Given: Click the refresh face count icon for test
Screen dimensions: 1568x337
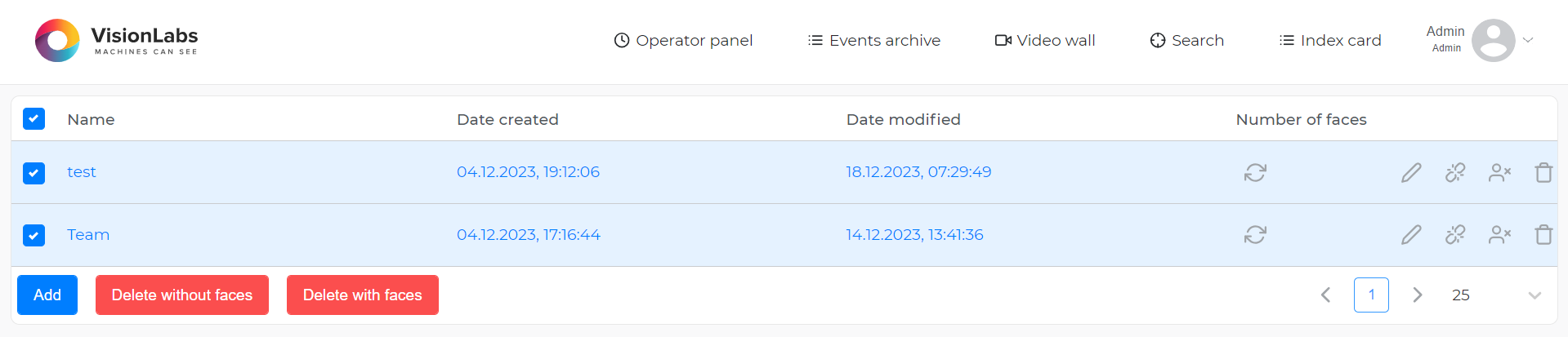Looking at the screenshot, I should click(x=1255, y=172).
